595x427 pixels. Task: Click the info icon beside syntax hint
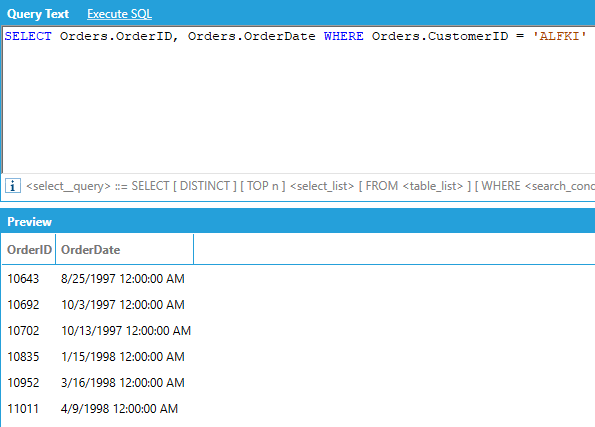[x=13, y=186]
